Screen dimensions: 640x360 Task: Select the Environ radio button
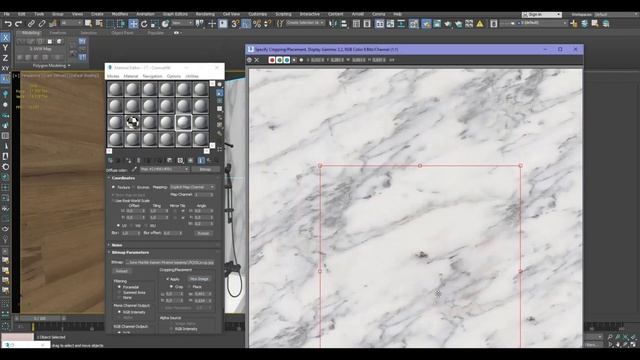coord(133,187)
